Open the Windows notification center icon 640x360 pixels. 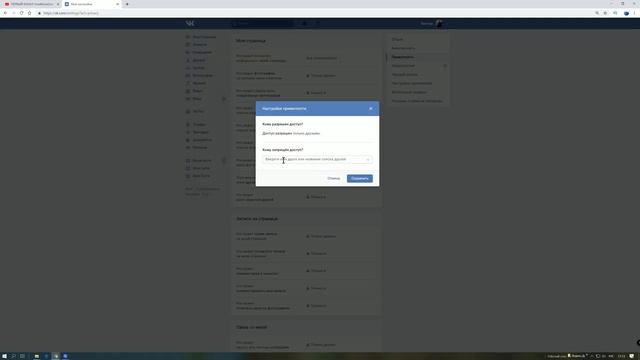[632, 356]
